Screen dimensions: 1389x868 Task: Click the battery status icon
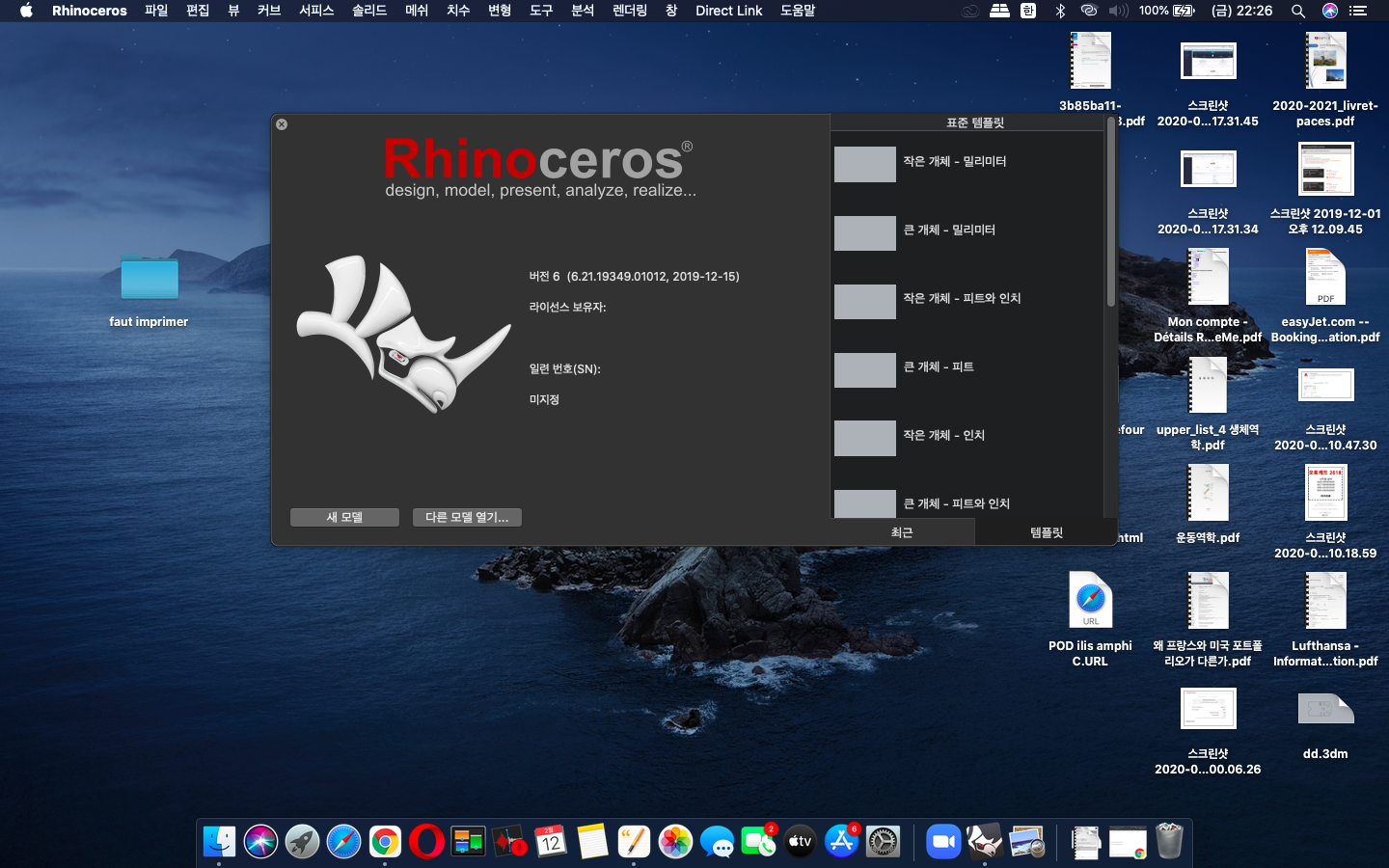pos(1184,11)
